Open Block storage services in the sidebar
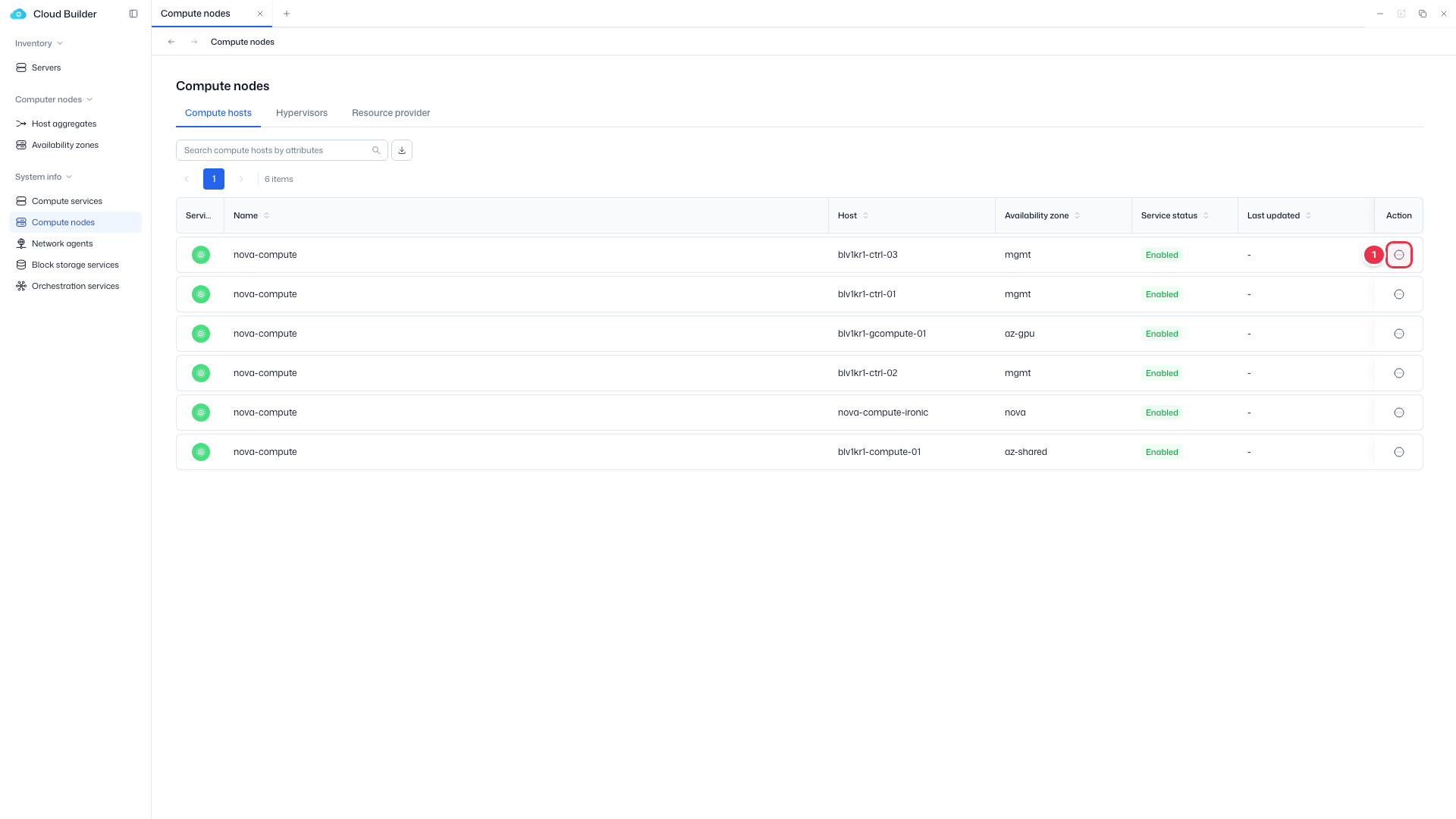Image resolution: width=1456 pixels, height=819 pixels. [x=75, y=265]
